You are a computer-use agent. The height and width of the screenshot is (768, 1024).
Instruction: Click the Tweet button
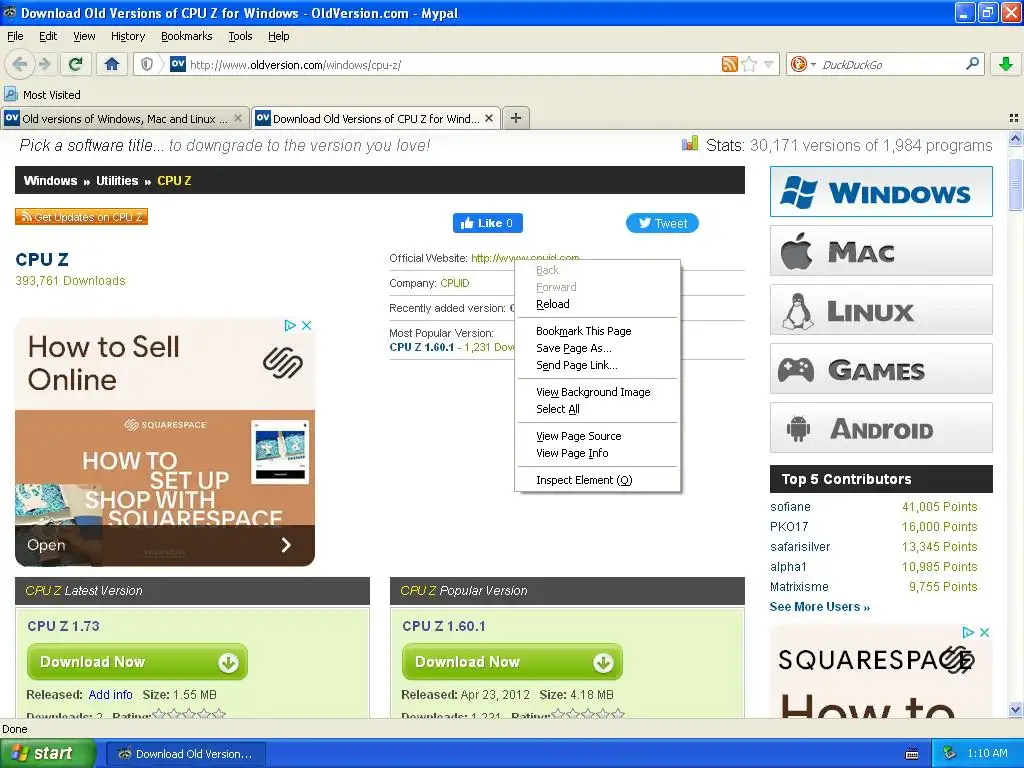[662, 223]
